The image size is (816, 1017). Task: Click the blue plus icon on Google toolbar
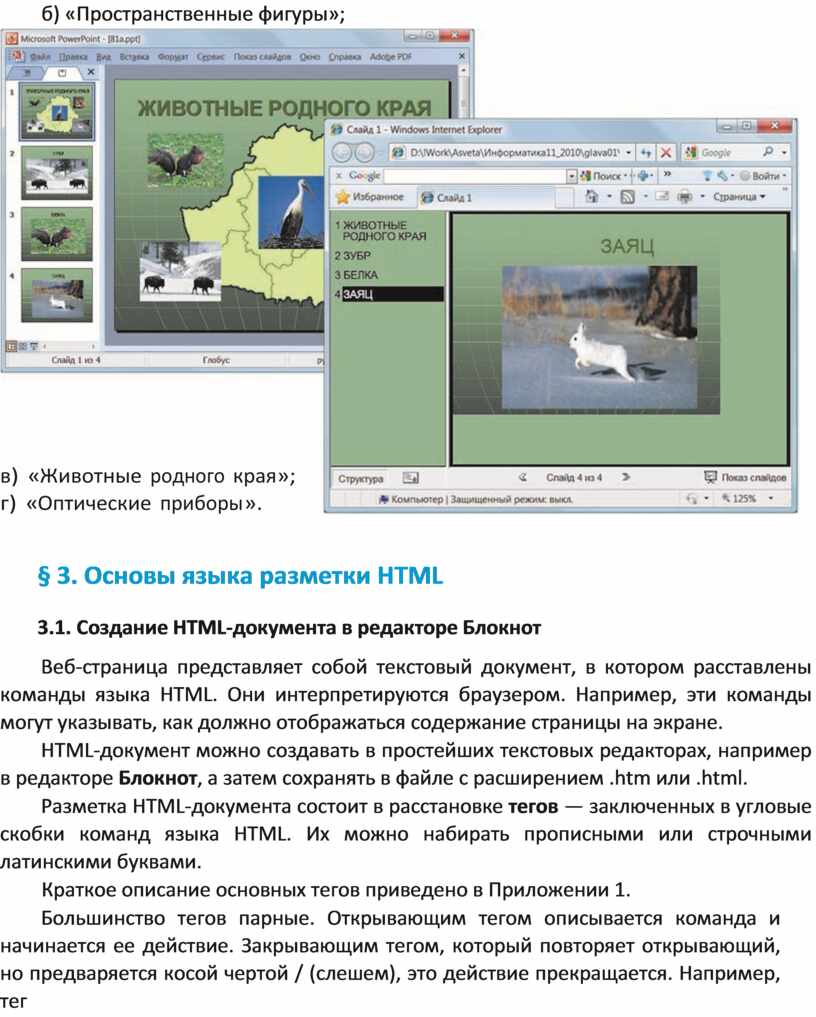[x=644, y=176]
